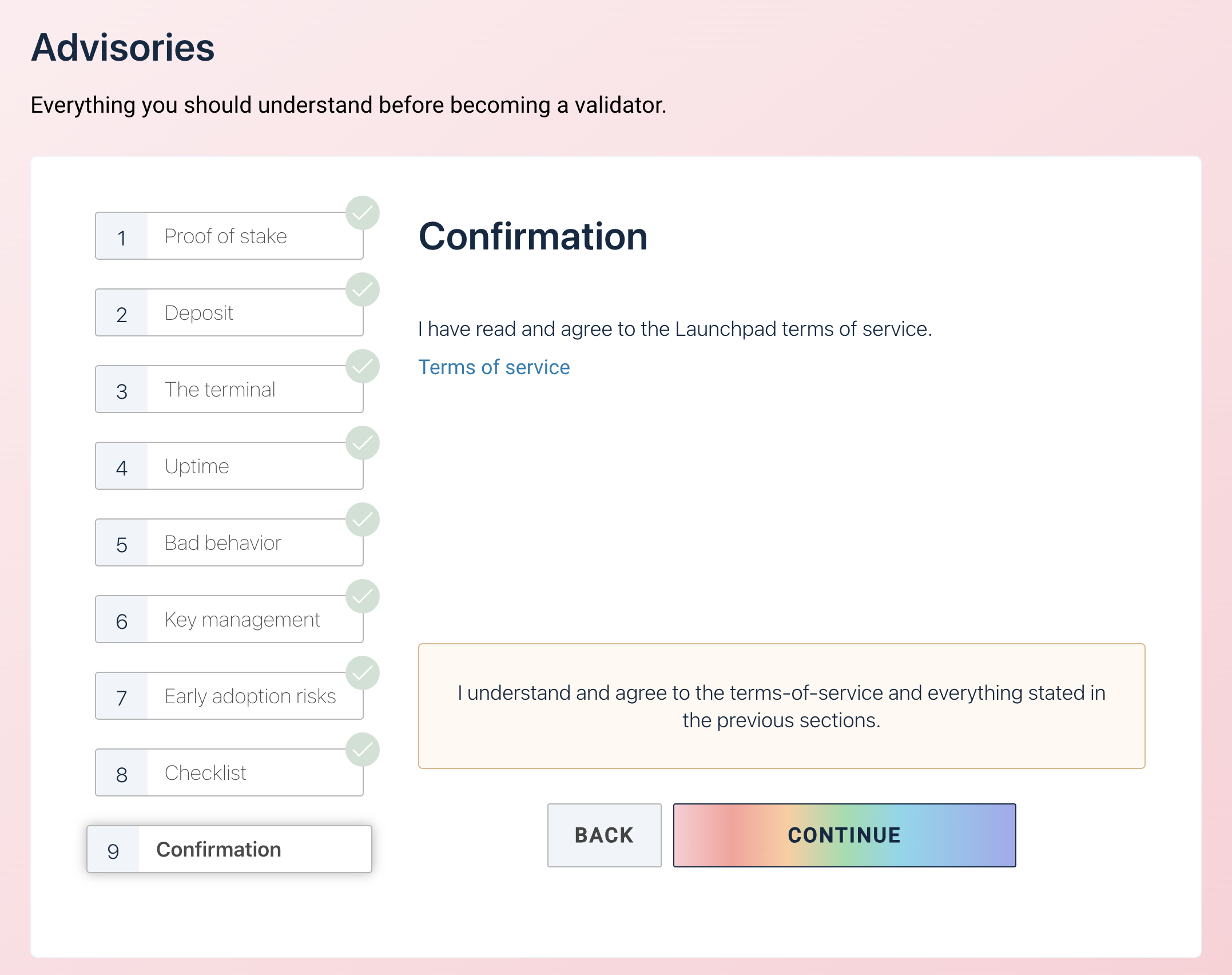
Task: Jump to Key management step
Action: coord(229,620)
